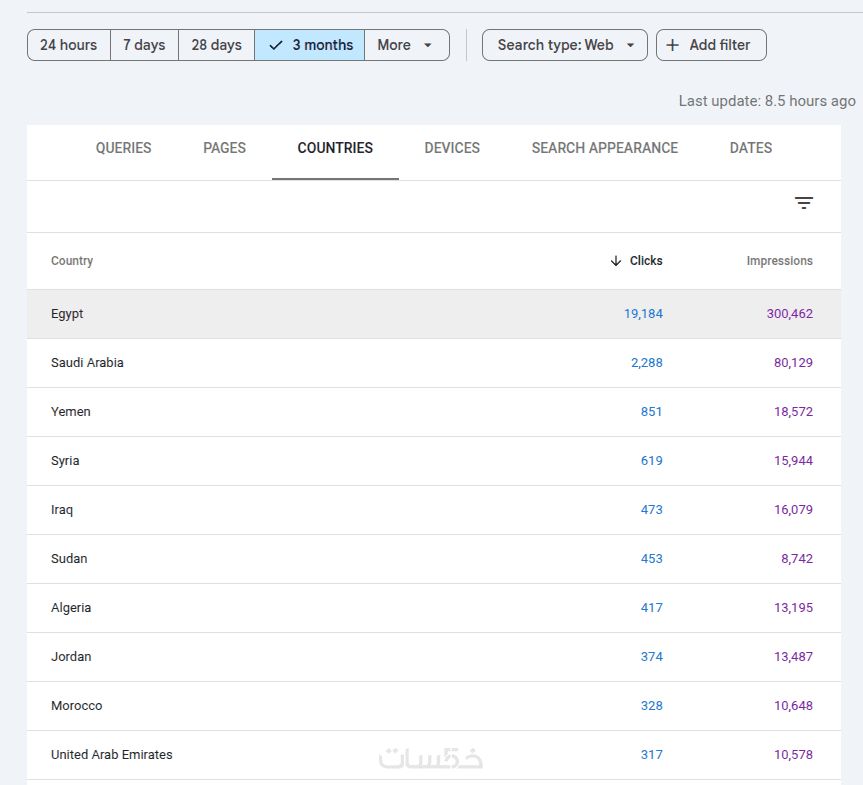Open the Search Appearance tab
Screen dimensions: 863x785
(605, 148)
